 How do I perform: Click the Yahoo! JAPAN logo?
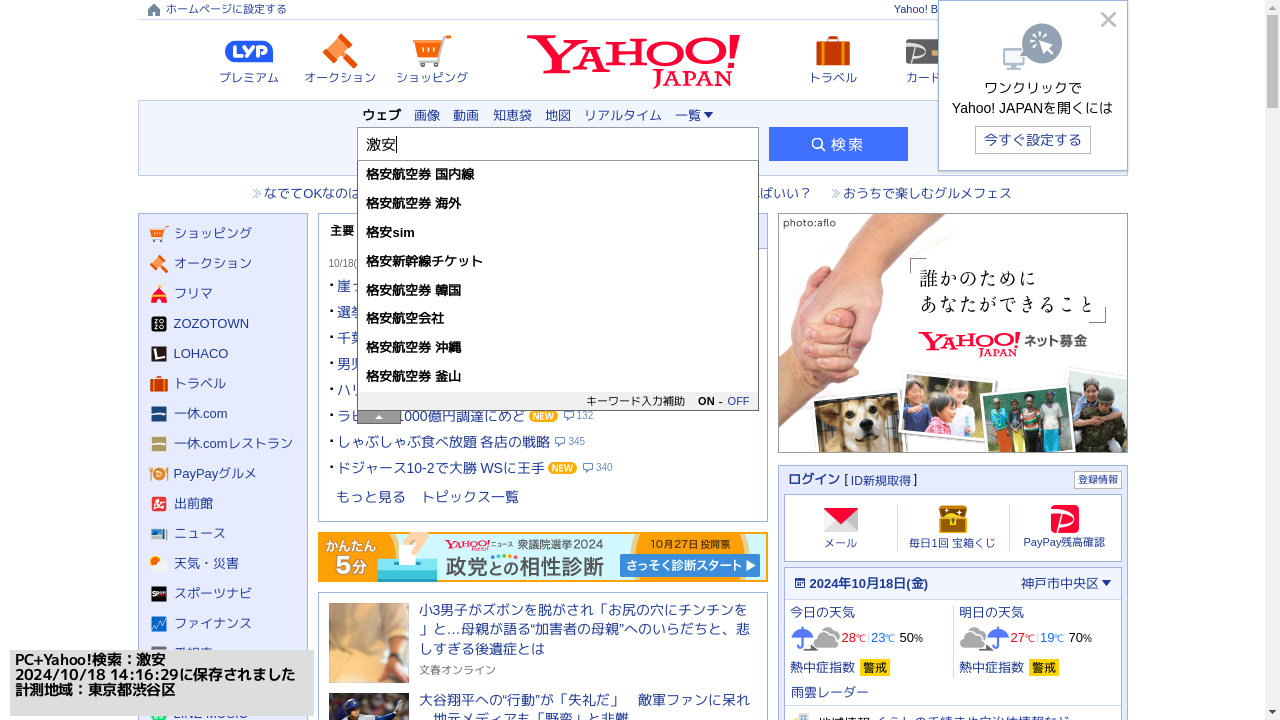(634, 60)
